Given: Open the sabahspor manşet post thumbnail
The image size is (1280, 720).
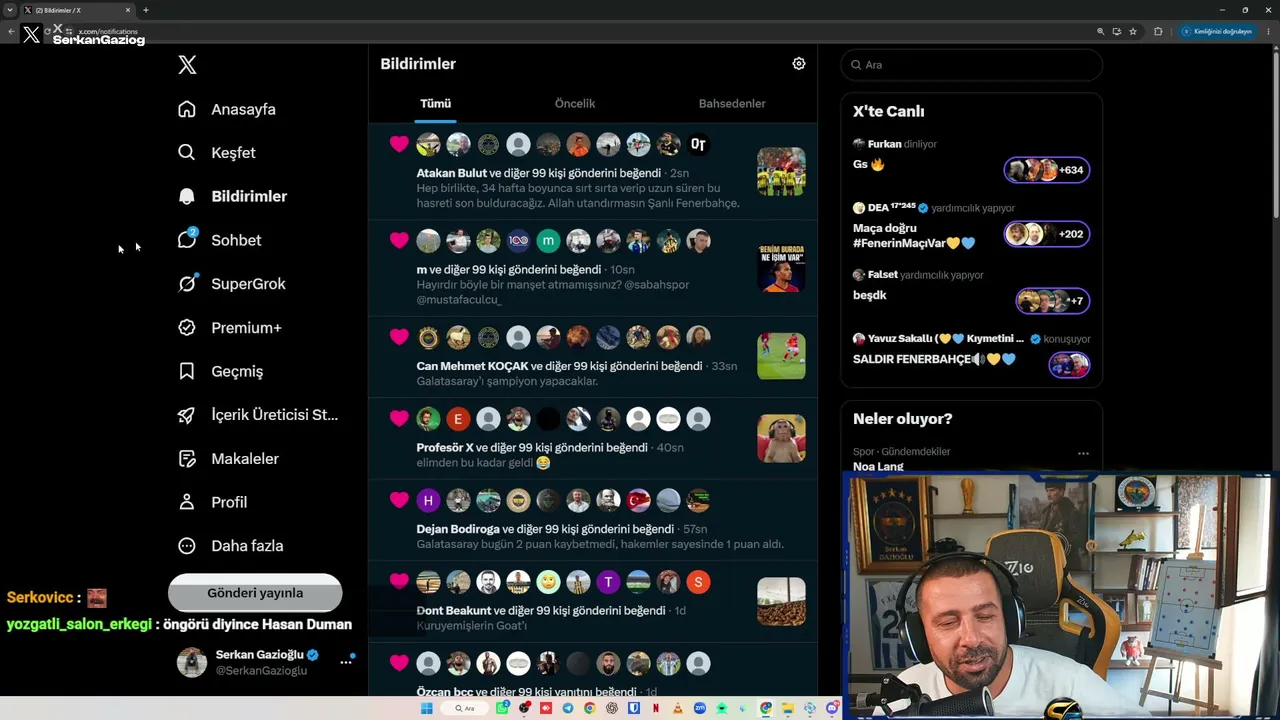Looking at the screenshot, I should (781, 268).
